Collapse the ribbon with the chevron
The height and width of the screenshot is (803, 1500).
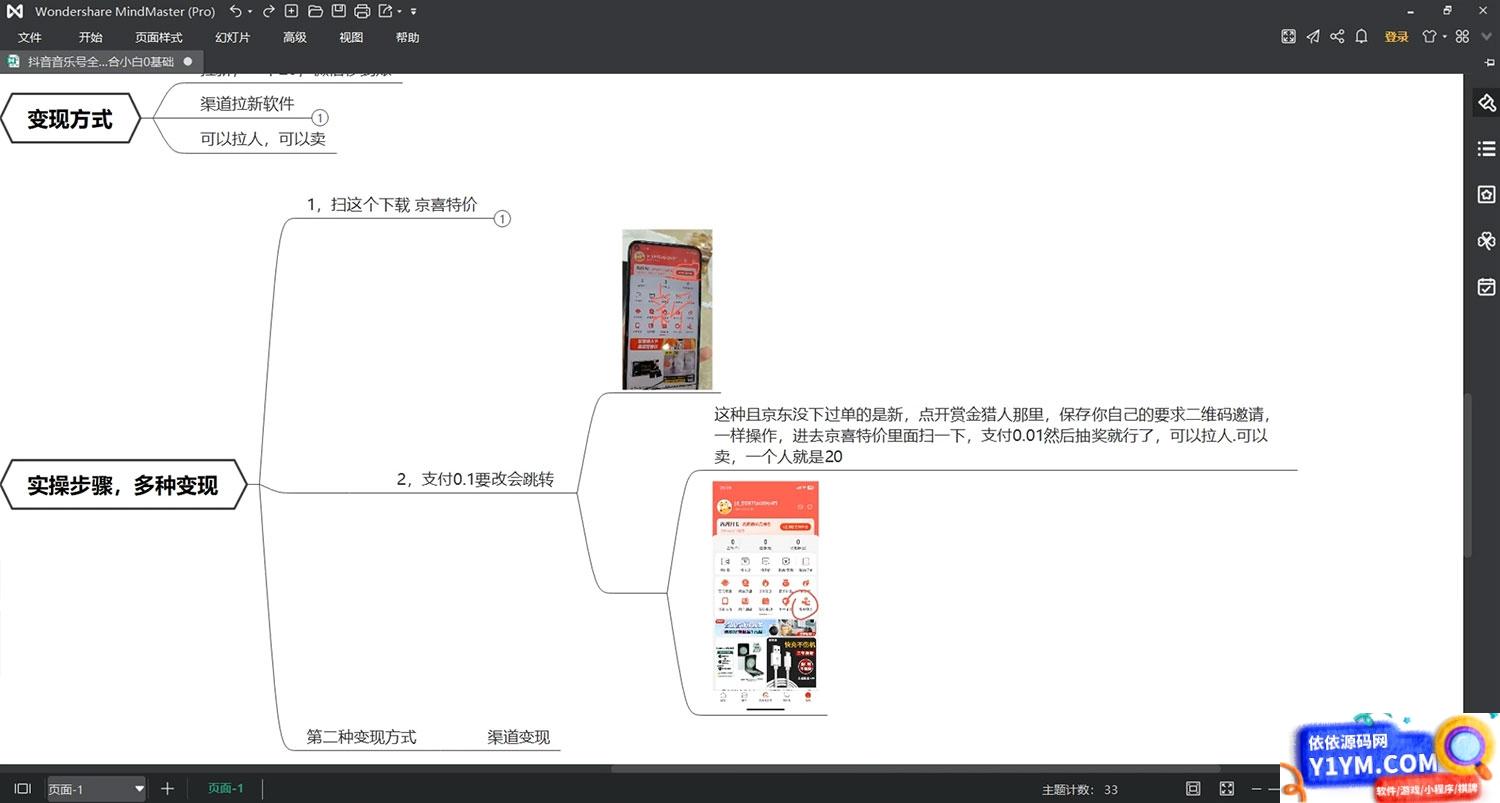tap(1487, 37)
